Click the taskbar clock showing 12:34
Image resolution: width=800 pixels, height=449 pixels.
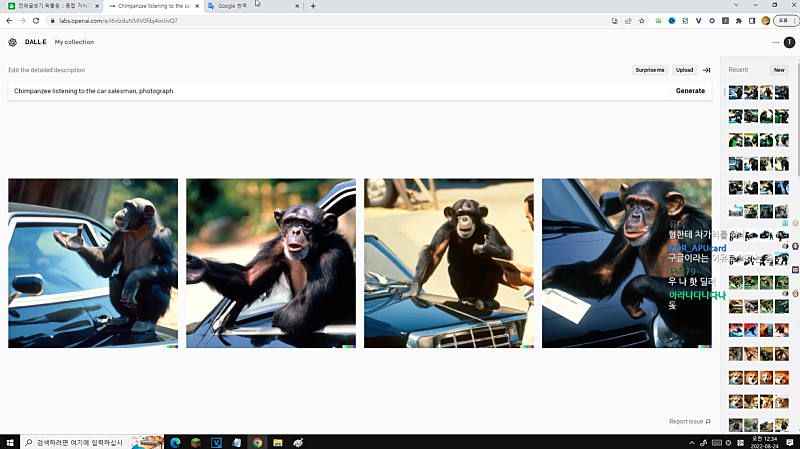764,442
